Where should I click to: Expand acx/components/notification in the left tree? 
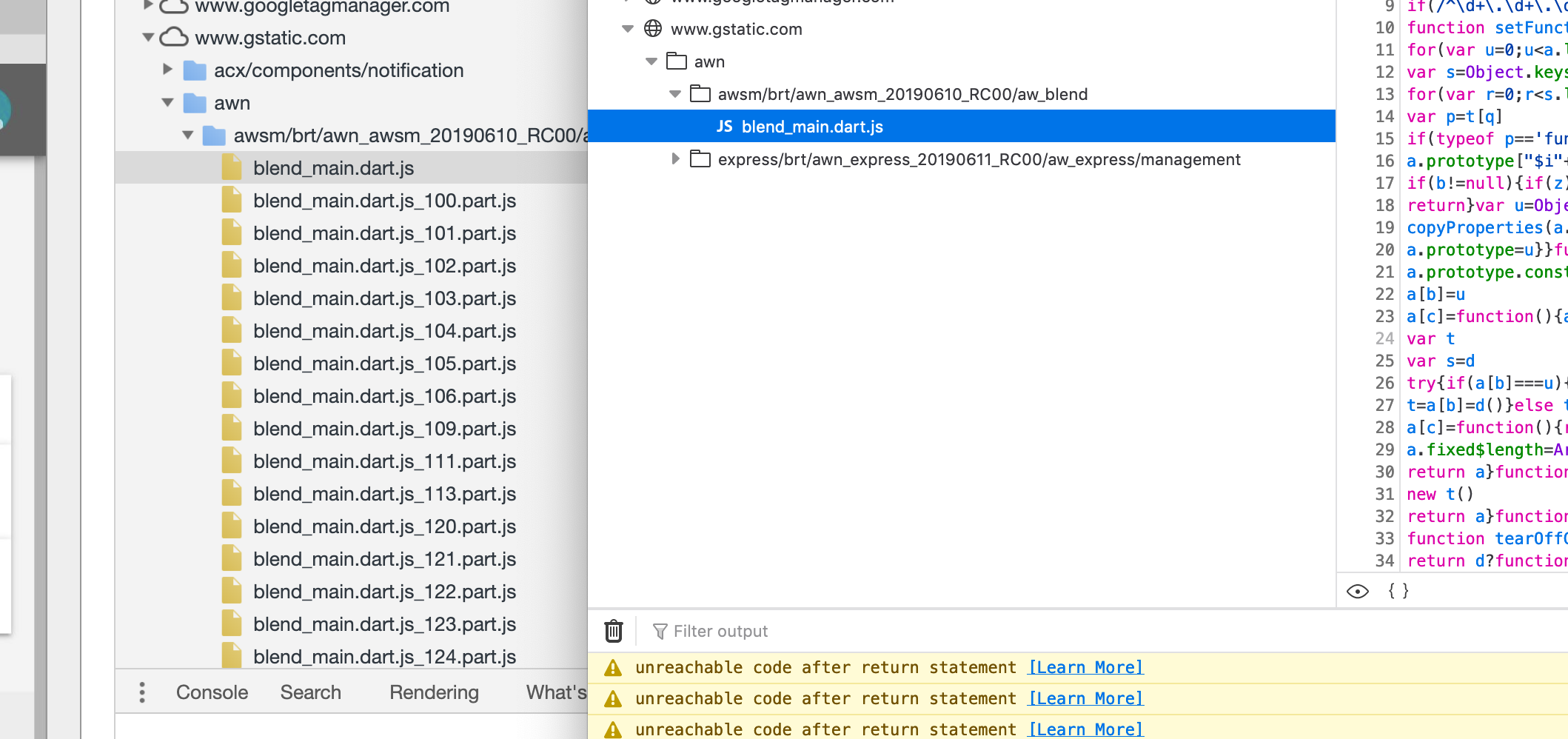167,70
